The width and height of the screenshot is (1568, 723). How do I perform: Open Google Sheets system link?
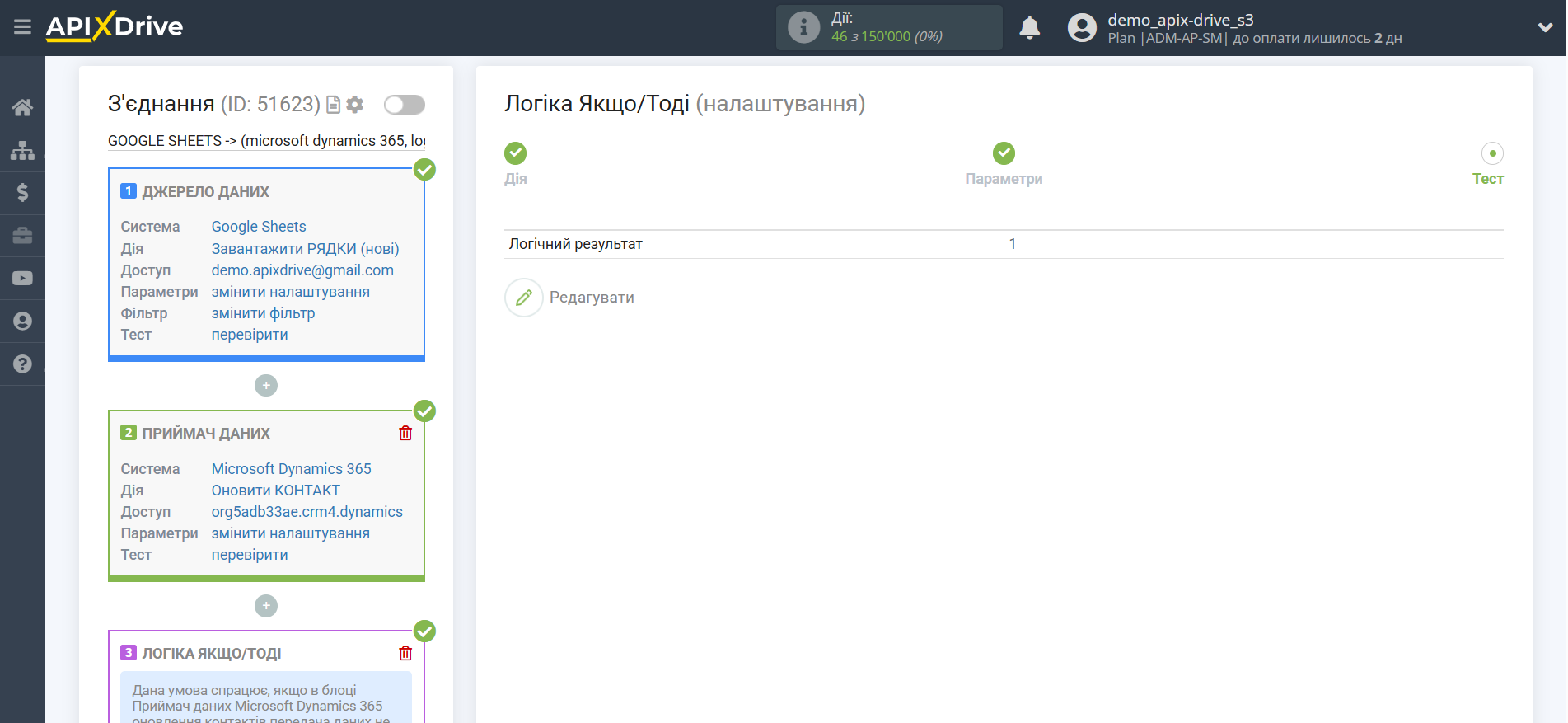(259, 227)
